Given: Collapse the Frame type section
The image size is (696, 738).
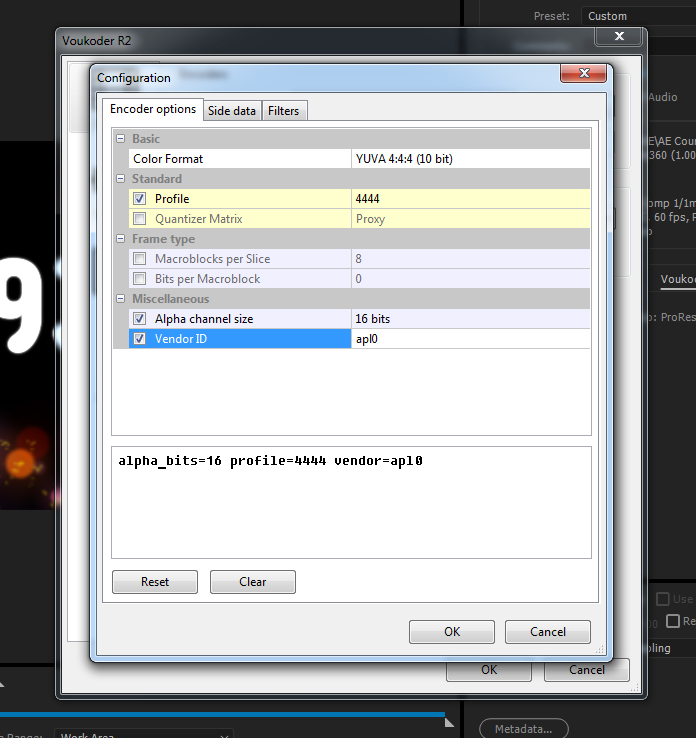Looking at the screenshot, I should (121, 239).
